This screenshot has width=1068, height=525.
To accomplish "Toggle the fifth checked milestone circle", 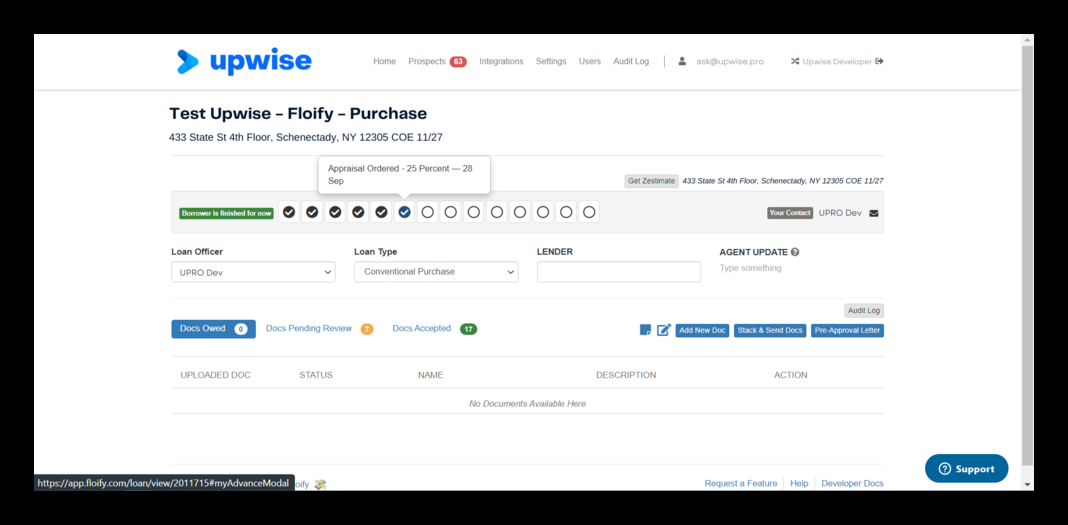I will (x=381, y=212).
